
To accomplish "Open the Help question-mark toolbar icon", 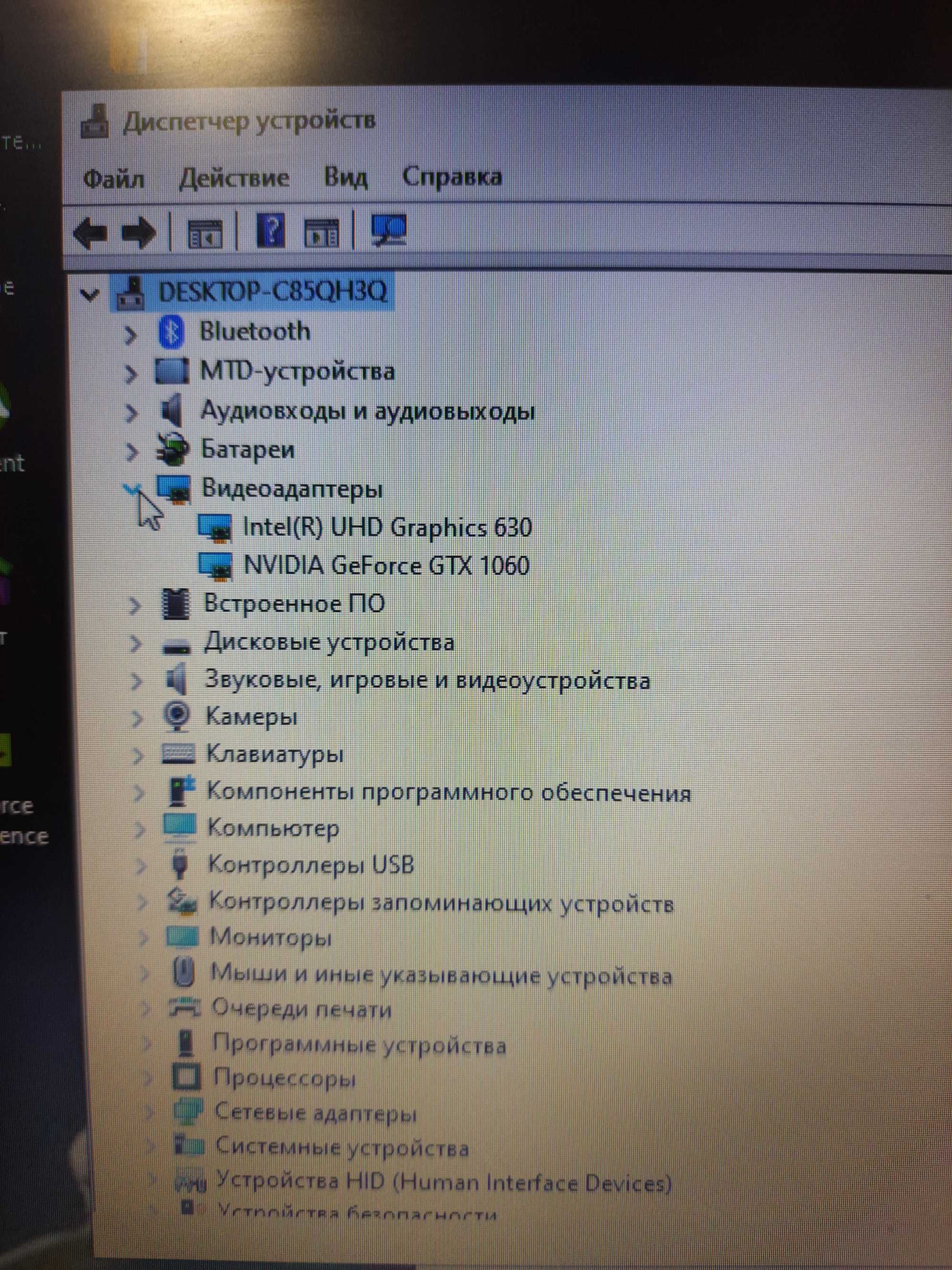I will point(270,231).
